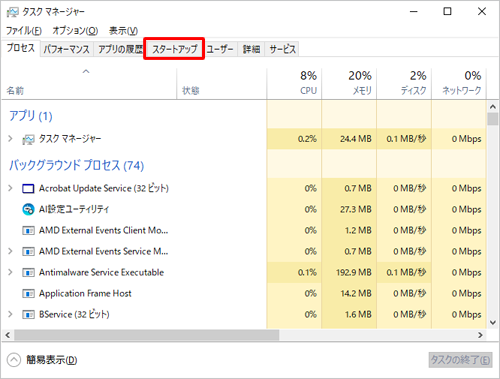Open the 表示(V) menu
Viewport: 500px width, 379px height.
pos(123,31)
